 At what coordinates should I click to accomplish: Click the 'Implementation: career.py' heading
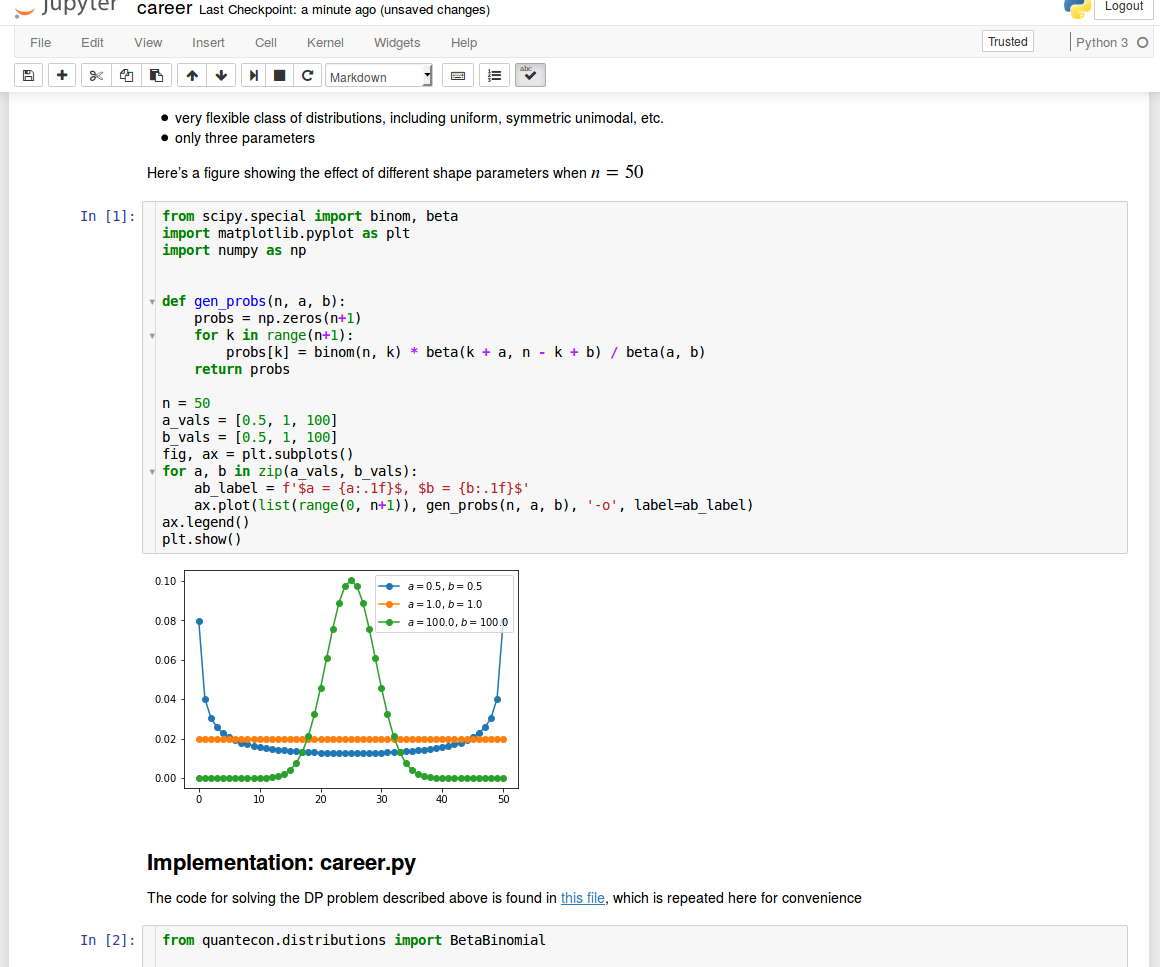click(281, 863)
